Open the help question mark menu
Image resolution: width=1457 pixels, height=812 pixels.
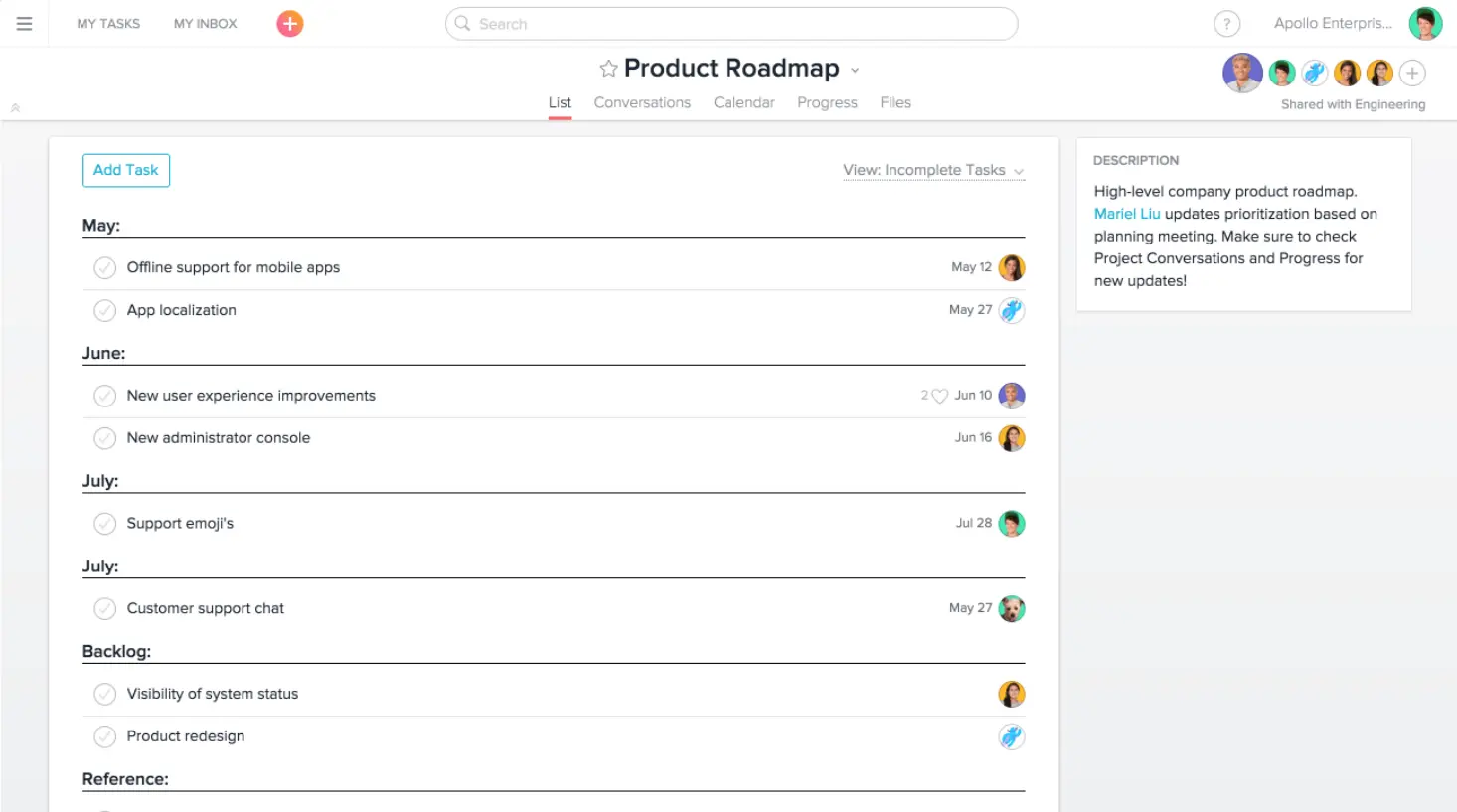1226,23
